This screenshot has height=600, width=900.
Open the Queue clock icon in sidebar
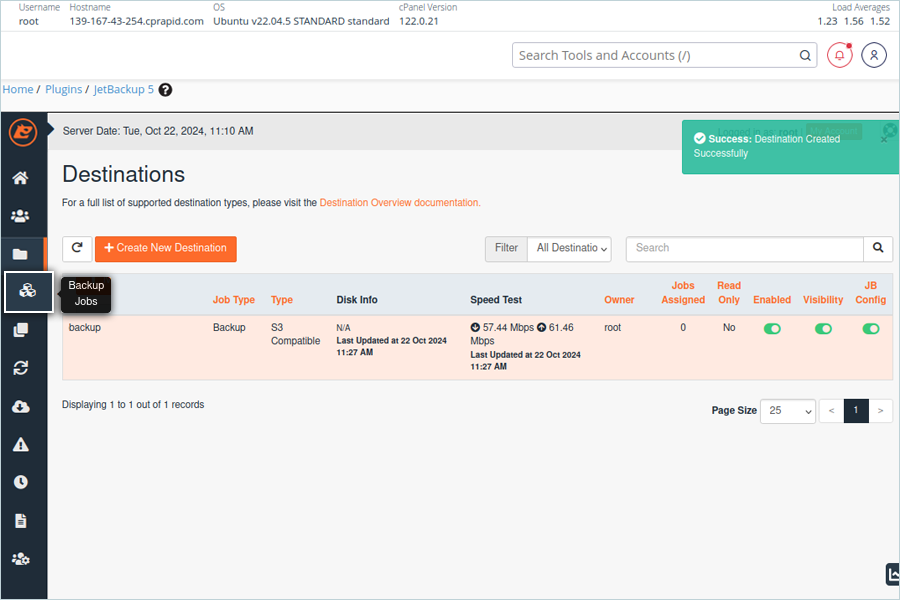point(21,482)
